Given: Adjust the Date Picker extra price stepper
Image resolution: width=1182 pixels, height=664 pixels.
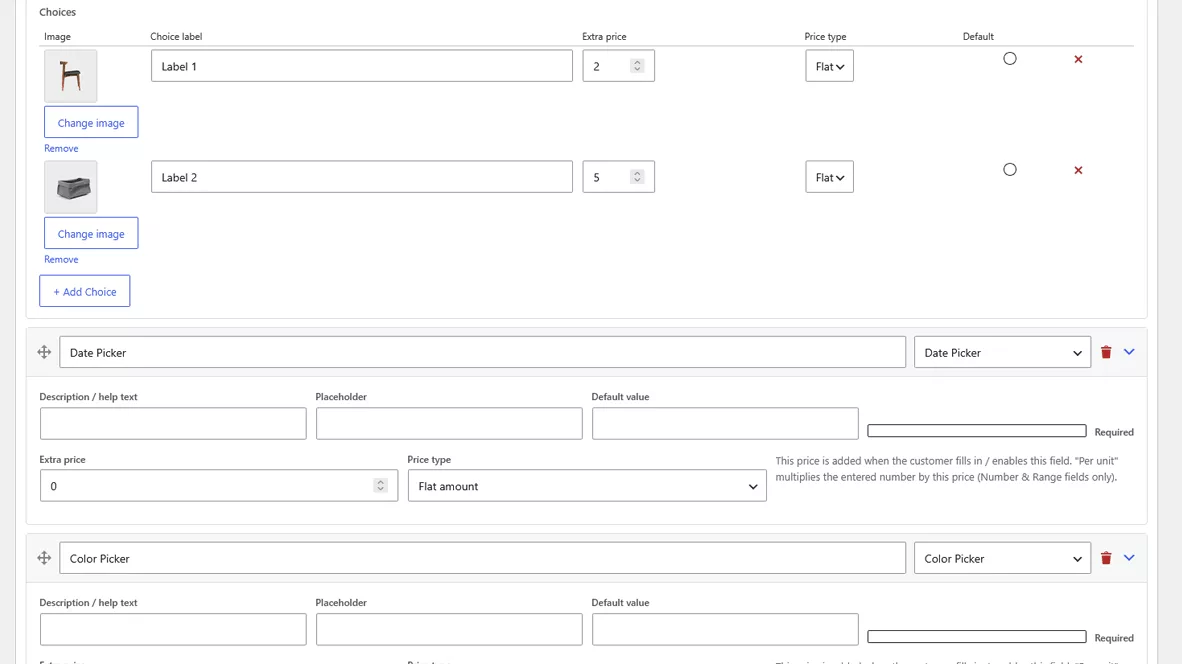Looking at the screenshot, I should tap(380, 486).
